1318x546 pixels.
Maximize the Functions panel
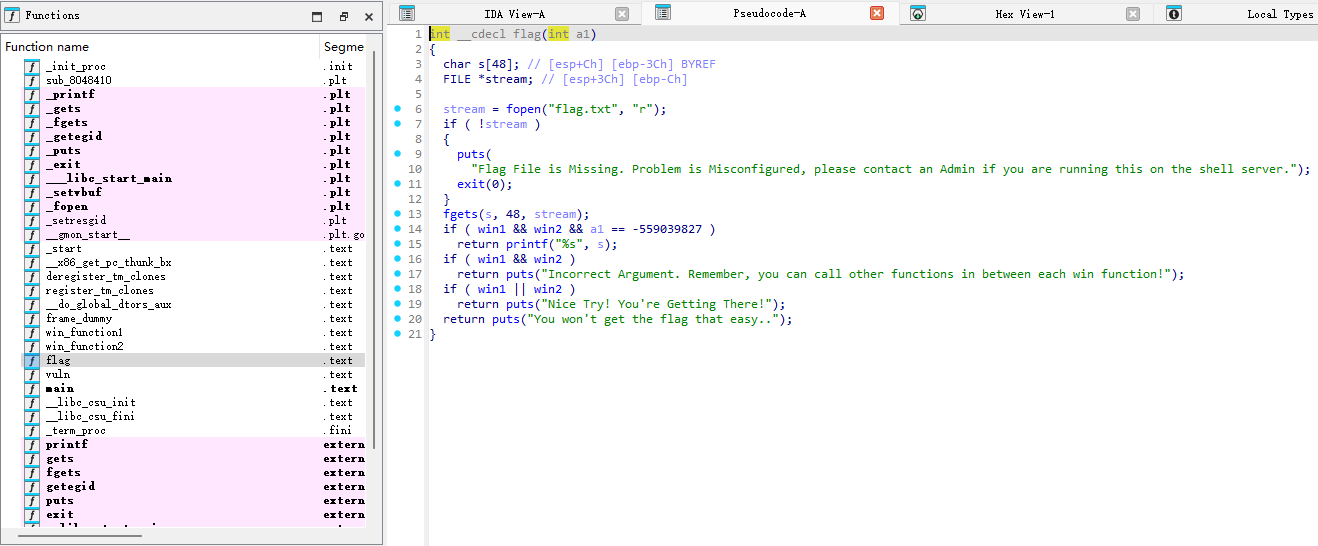(x=317, y=16)
